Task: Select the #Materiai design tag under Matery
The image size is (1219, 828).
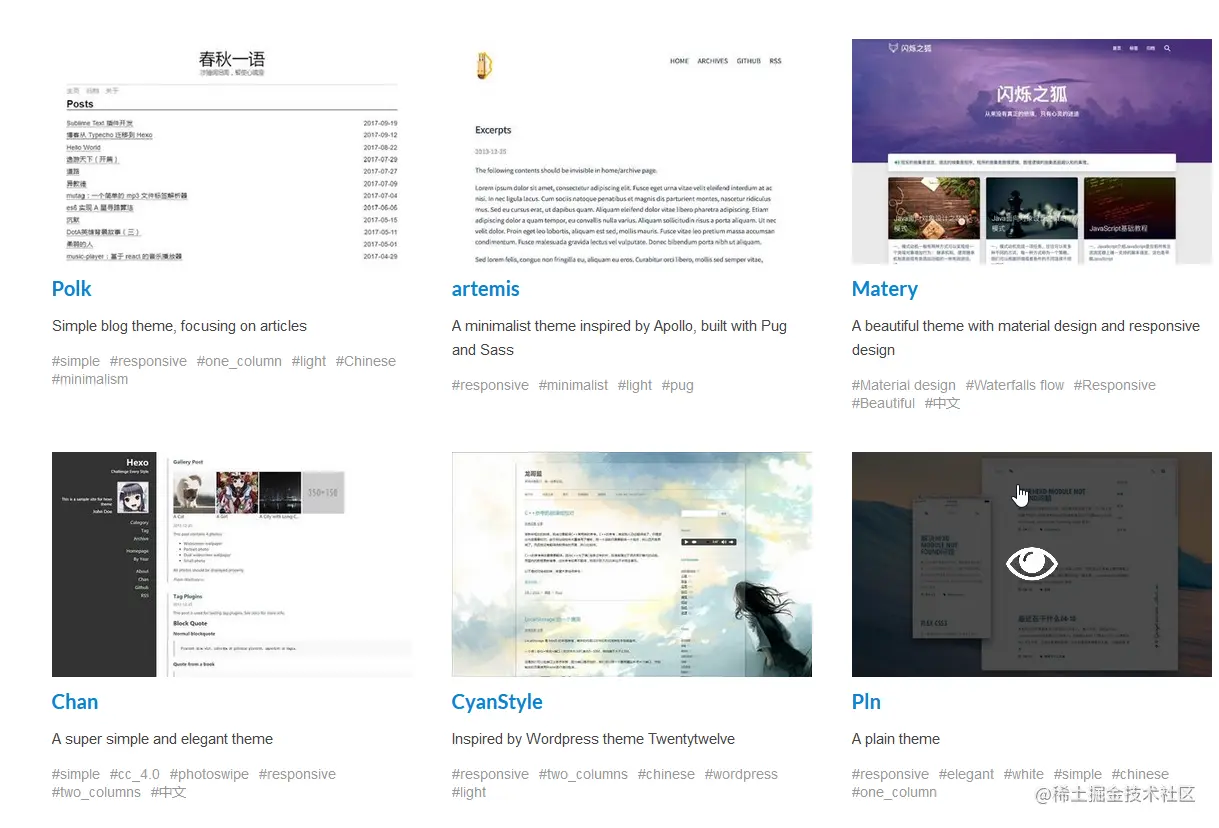Action: [904, 385]
